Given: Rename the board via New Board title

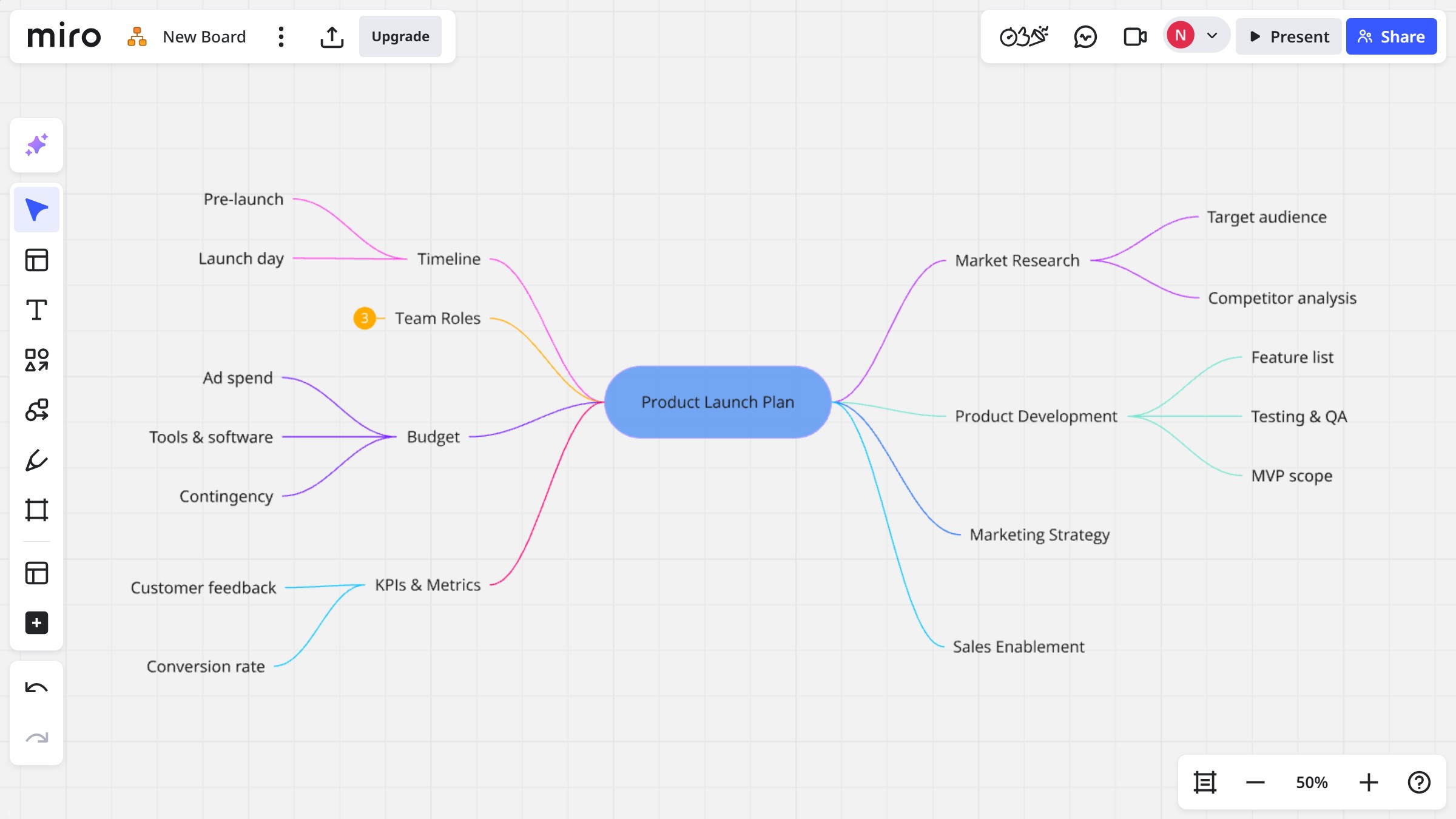Looking at the screenshot, I should (x=204, y=36).
